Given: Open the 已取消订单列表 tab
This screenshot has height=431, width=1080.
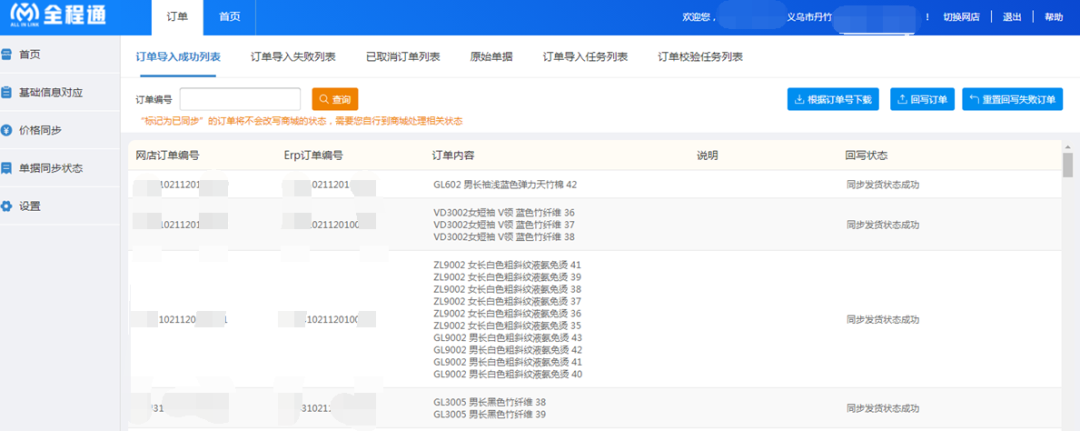Looking at the screenshot, I should [x=403, y=56].
